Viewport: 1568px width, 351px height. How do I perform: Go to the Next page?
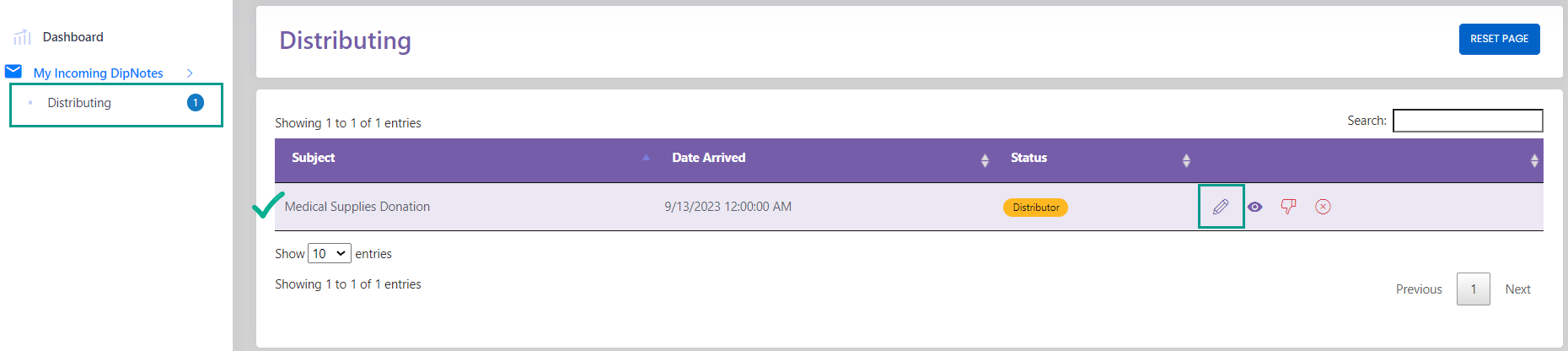pyautogui.click(x=1517, y=289)
